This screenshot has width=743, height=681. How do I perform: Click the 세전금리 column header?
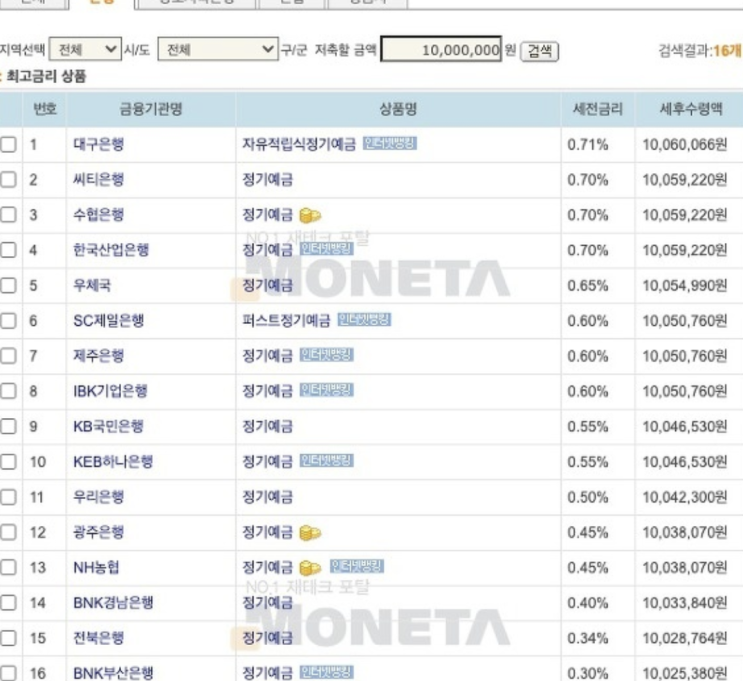coord(598,109)
